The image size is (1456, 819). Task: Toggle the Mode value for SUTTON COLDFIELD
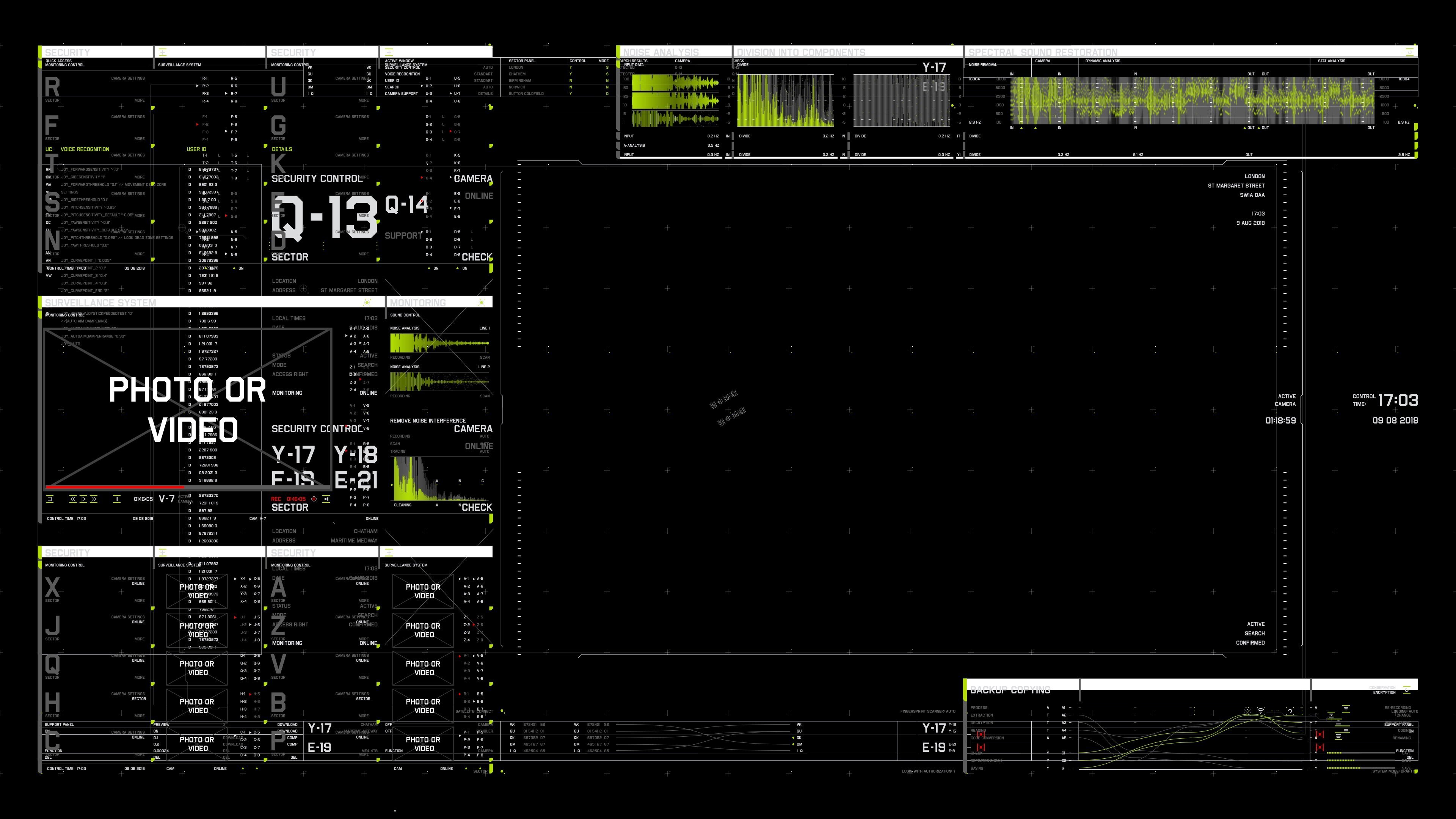(x=607, y=94)
